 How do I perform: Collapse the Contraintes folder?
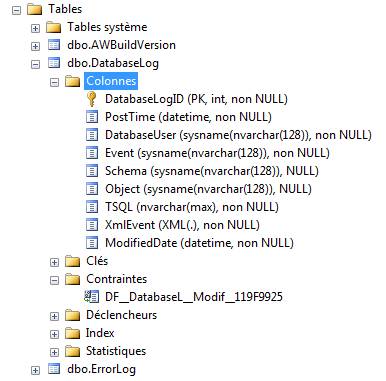click(x=54, y=280)
